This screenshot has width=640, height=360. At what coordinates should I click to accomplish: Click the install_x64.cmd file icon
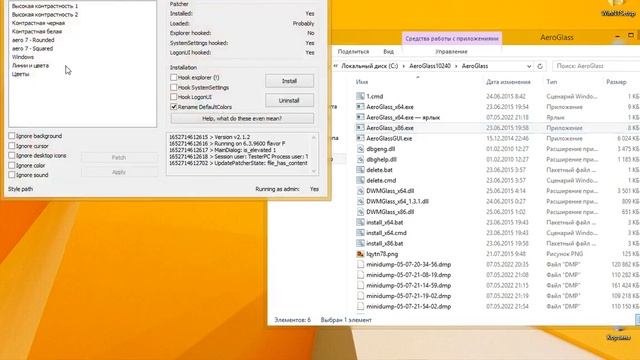(360, 233)
